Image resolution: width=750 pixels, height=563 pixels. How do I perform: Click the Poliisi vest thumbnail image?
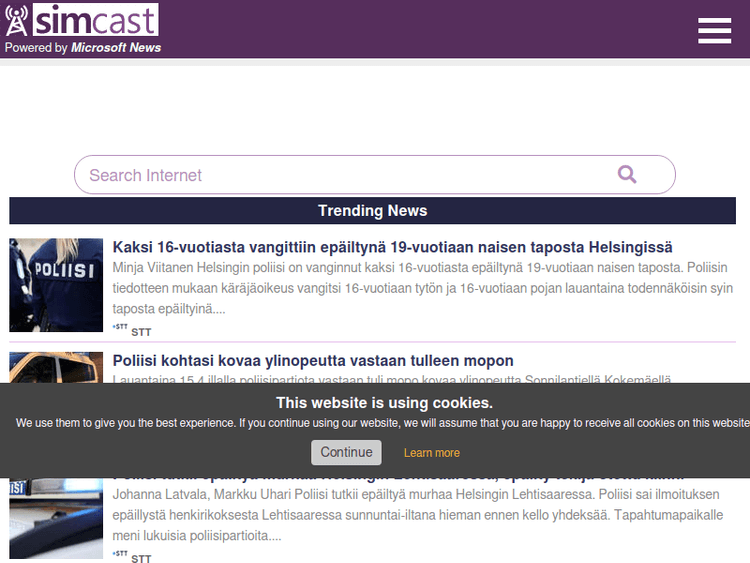56,285
